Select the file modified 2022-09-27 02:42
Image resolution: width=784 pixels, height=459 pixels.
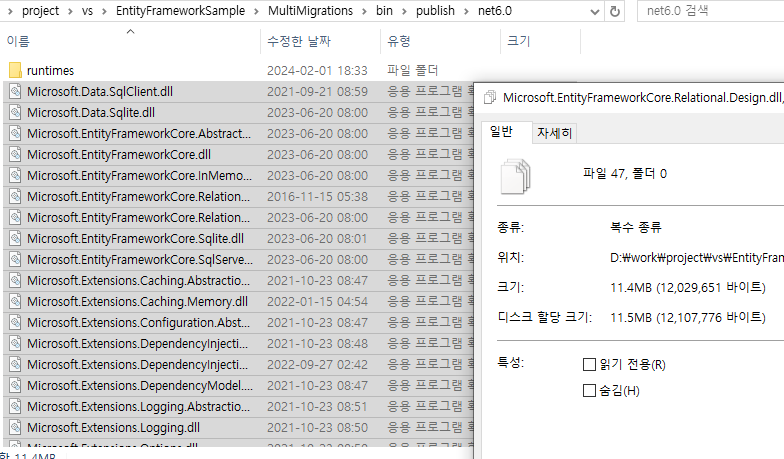pos(238,364)
